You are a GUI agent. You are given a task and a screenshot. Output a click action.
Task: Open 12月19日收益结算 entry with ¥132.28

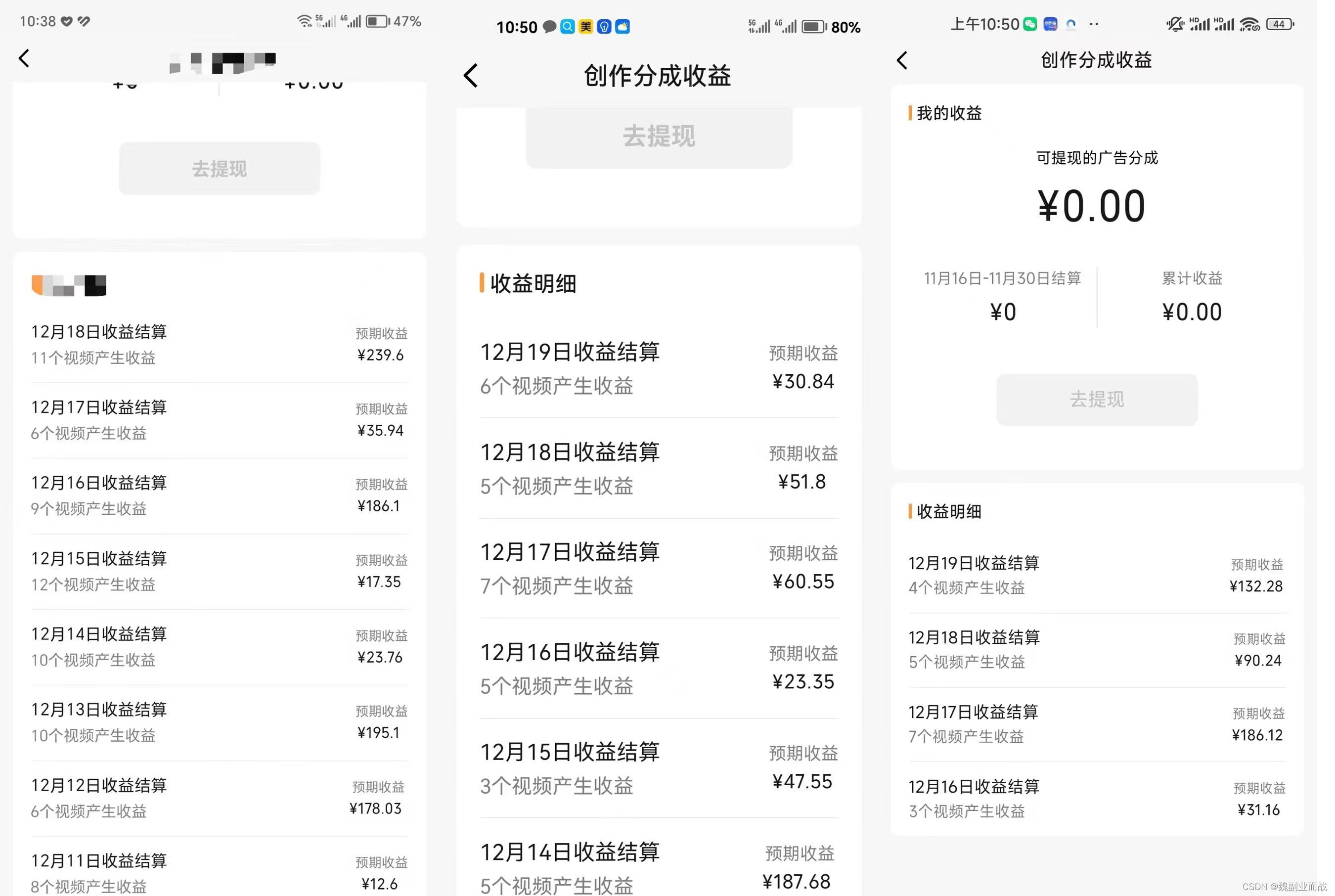click(1097, 575)
